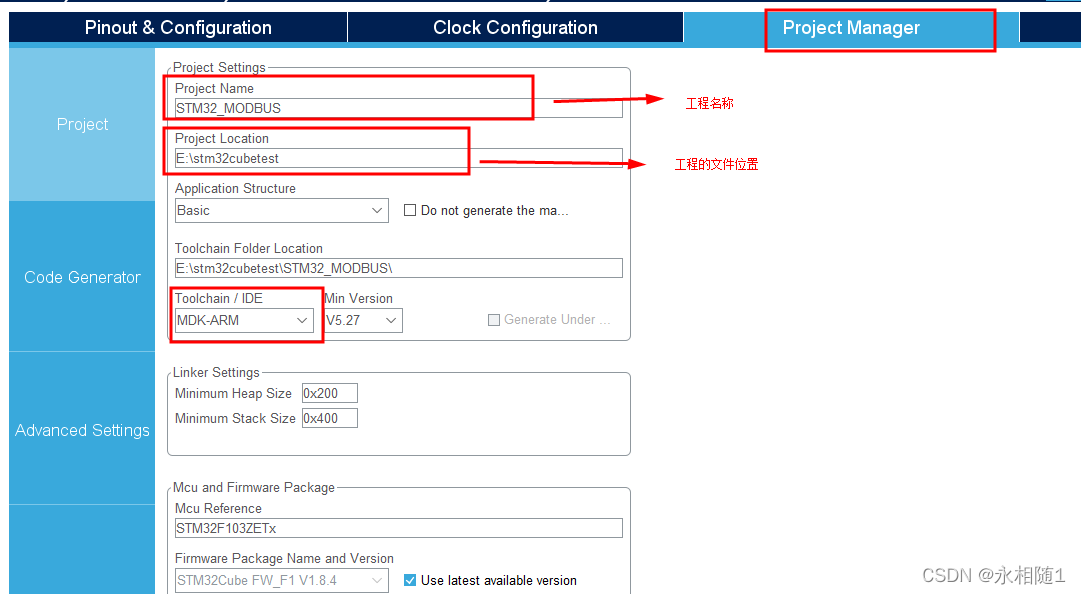Click the Toolchain Folder Location label
Screen dimensions: 1081x594
[x=249, y=248]
